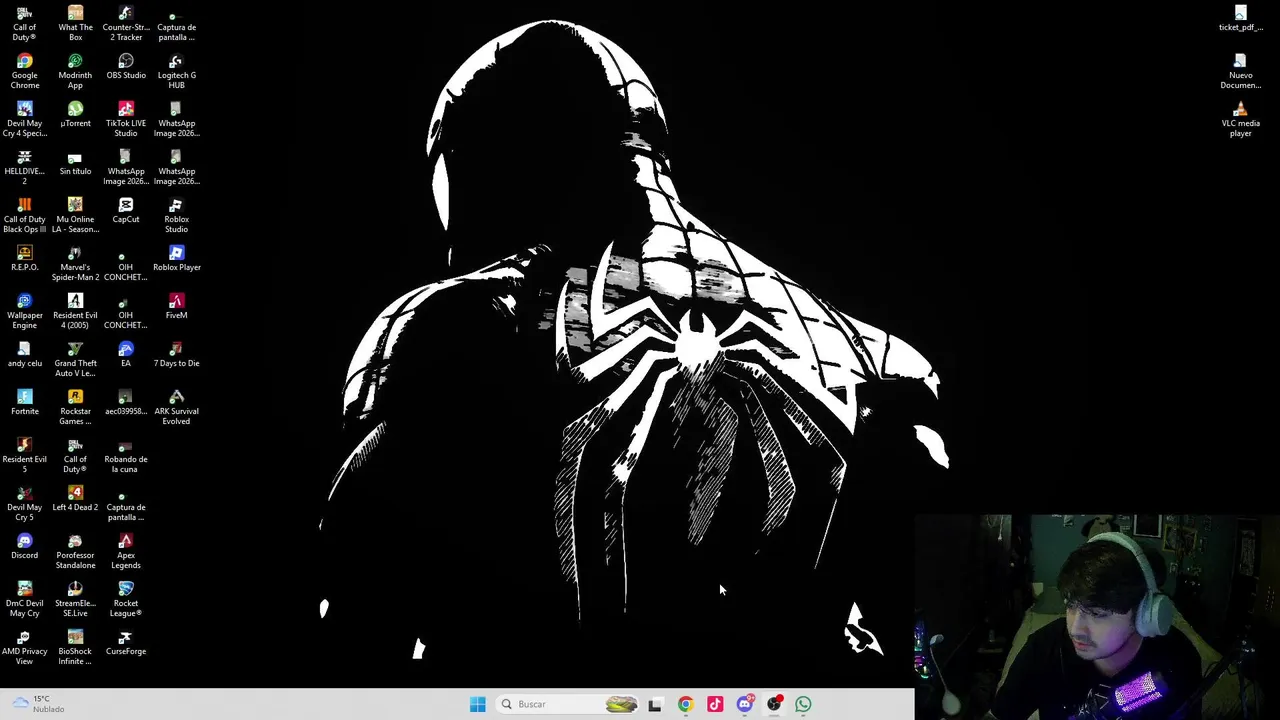Open Counter-Strike 2 Tracker shortcut
The height and width of the screenshot is (720, 1280).
pyautogui.click(x=126, y=24)
